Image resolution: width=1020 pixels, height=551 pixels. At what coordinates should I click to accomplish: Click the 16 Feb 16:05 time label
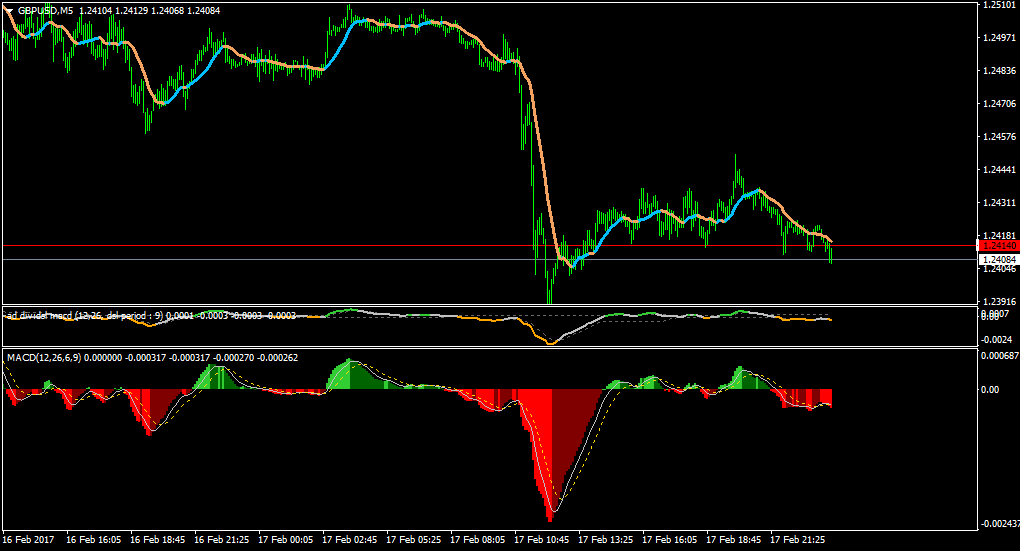[94, 540]
